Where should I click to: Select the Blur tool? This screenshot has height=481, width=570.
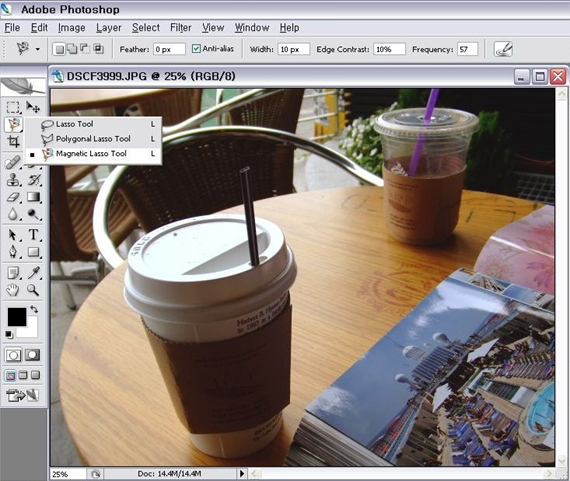13,214
